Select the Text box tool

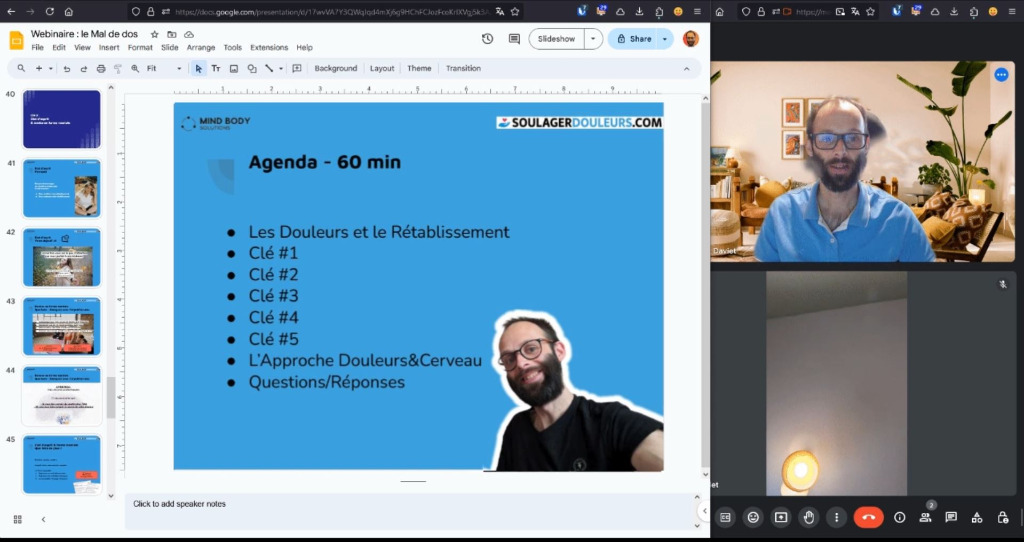tap(216, 69)
